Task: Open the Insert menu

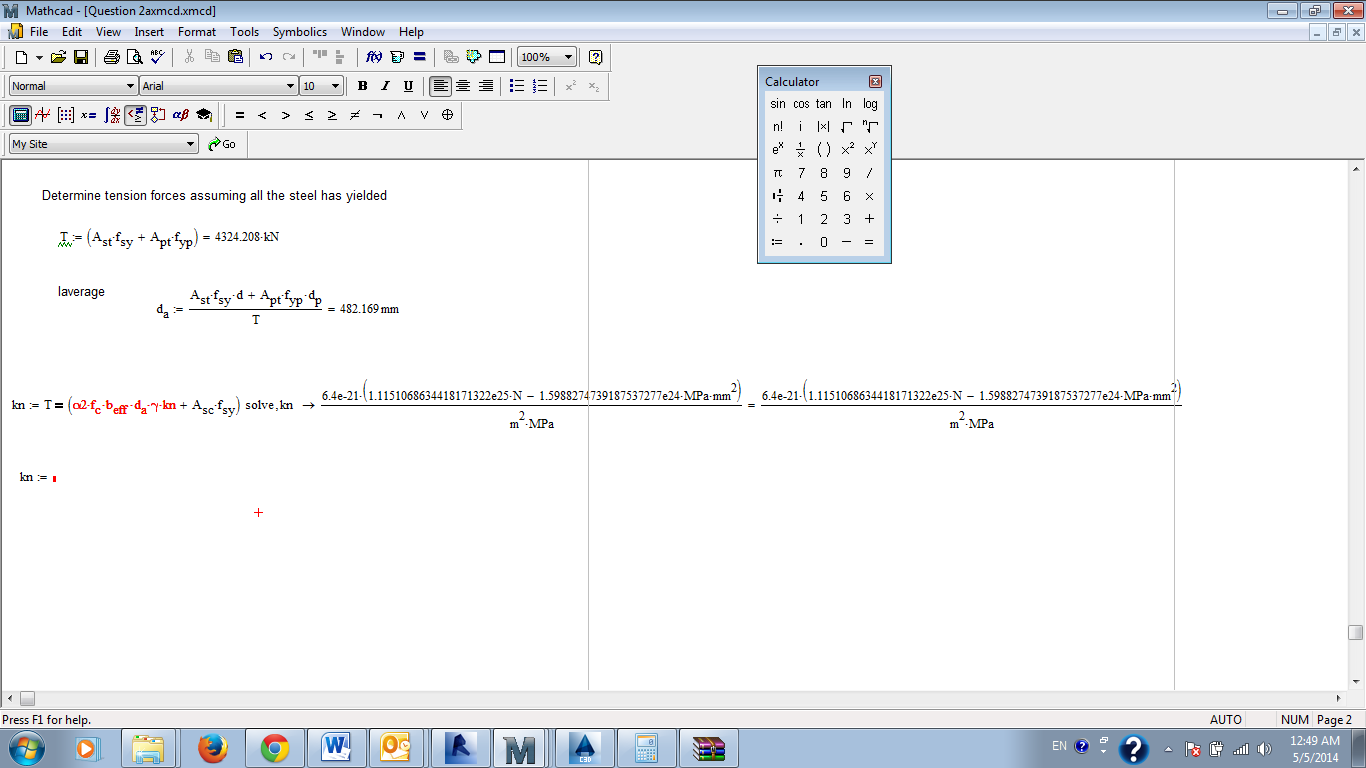Action: point(149,32)
